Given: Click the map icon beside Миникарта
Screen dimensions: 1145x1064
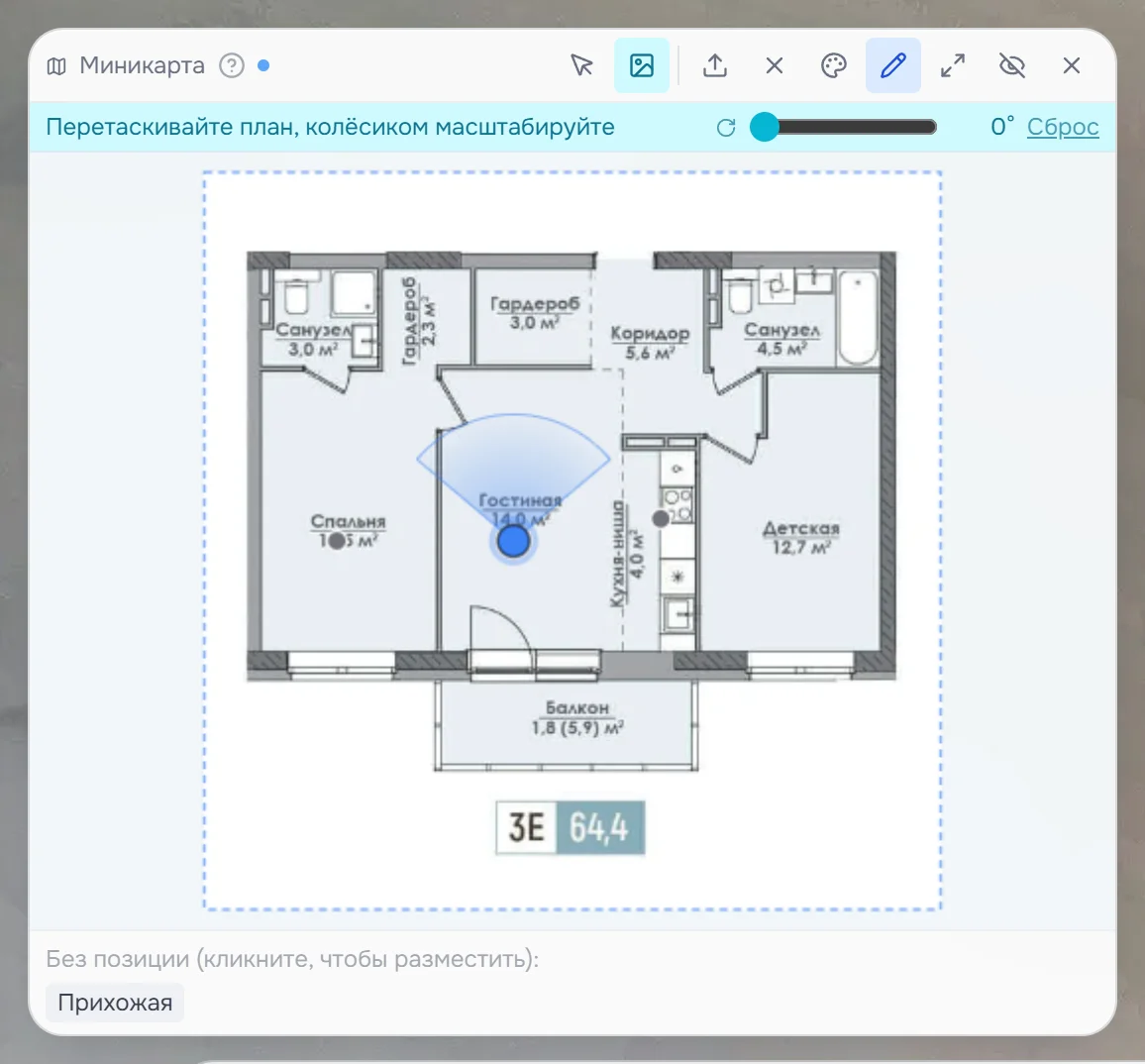Looking at the screenshot, I should (x=56, y=66).
